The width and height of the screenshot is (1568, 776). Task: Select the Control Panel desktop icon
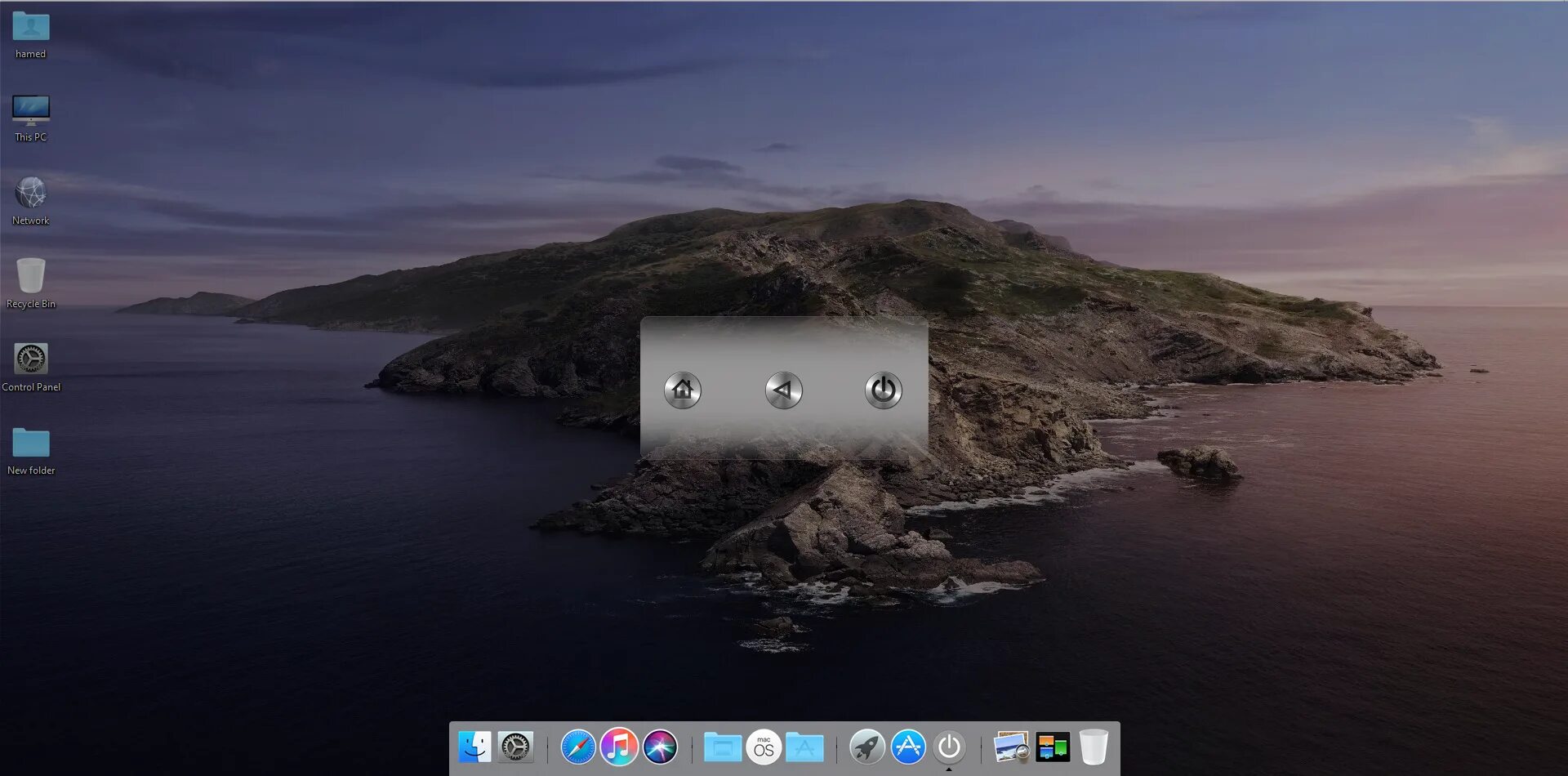tap(31, 368)
